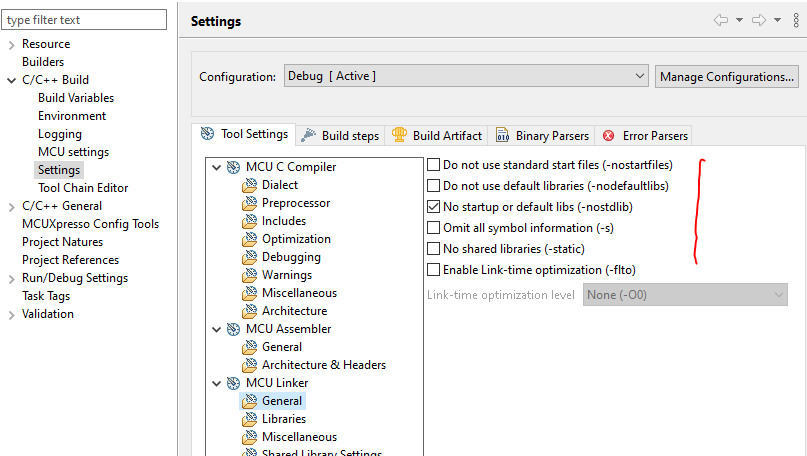Image resolution: width=807 pixels, height=456 pixels.
Task: Click the MCU Assembler tool icon
Action: pos(233,329)
